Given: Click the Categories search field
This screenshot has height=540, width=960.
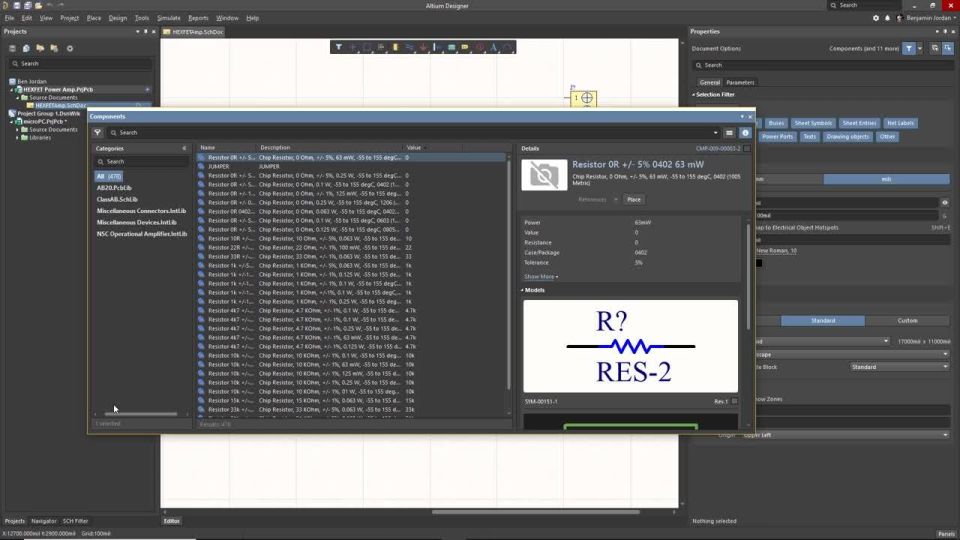Looking at the screenshot, I should pyautogui.click(x=141, y=162).
